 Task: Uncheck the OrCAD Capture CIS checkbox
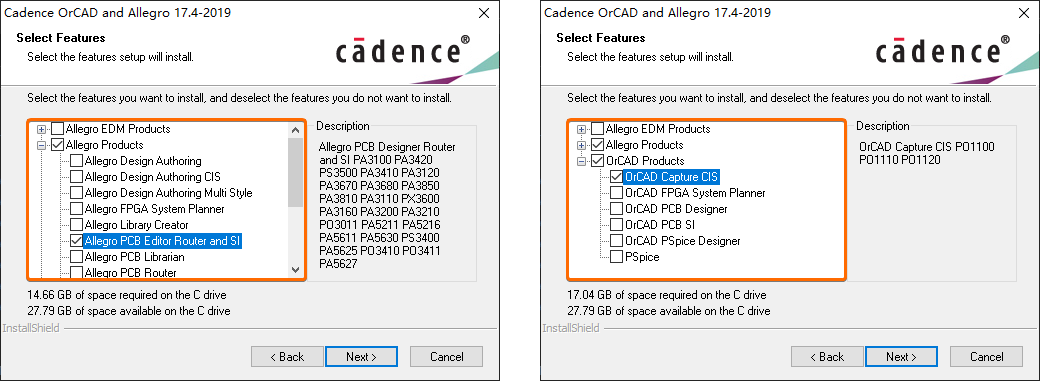616,177
